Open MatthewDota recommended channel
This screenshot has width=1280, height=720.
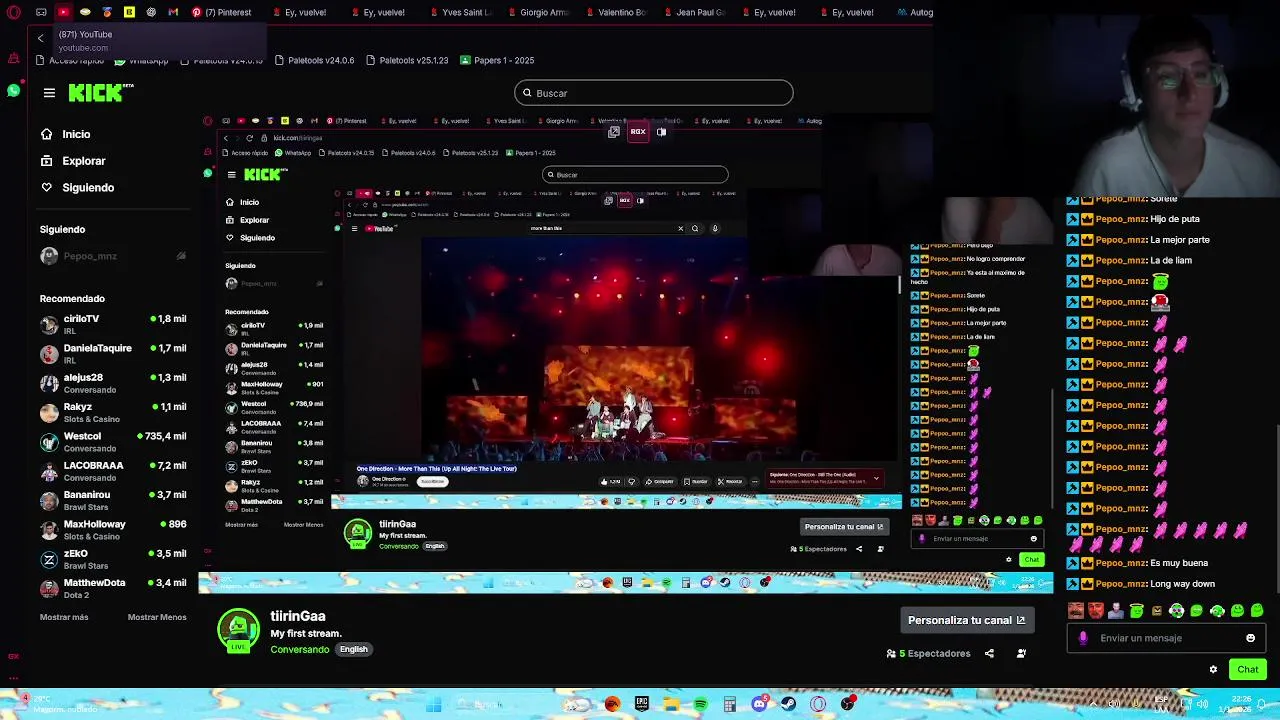tap(113, 588)
